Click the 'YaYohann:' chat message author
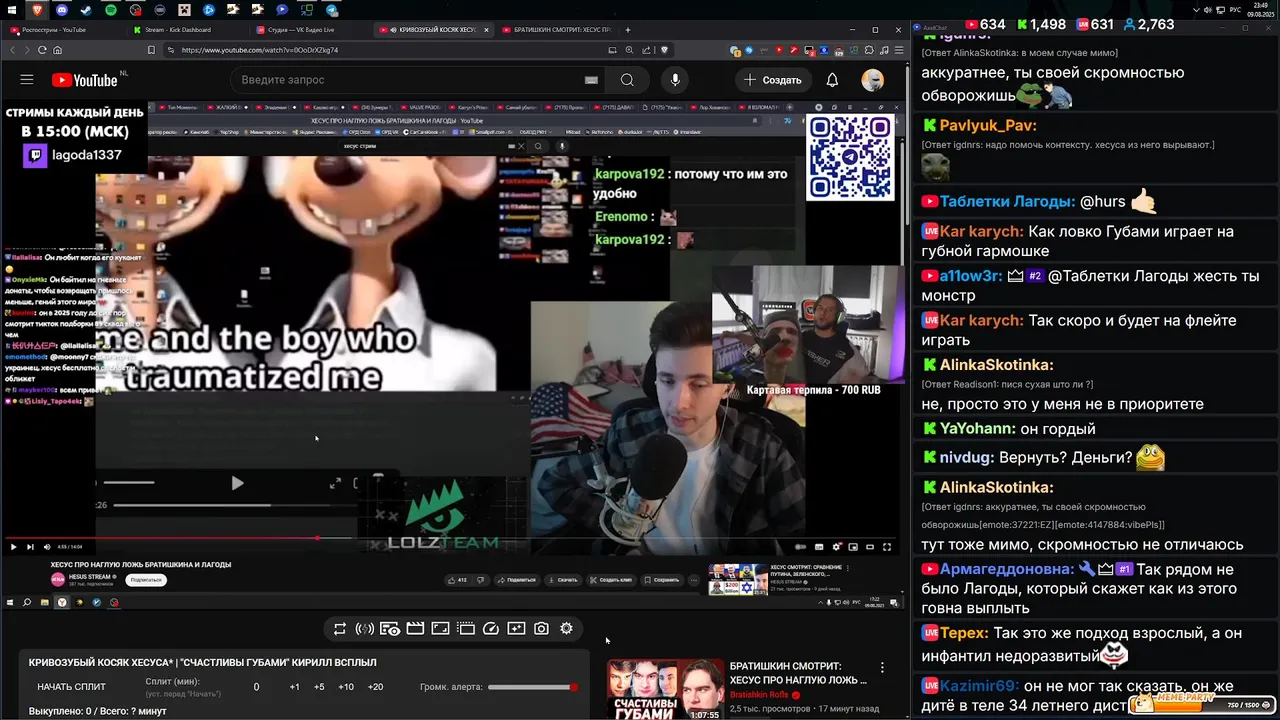The width and height of the screenshot is (1280, 720). click(x=977, y=429)
